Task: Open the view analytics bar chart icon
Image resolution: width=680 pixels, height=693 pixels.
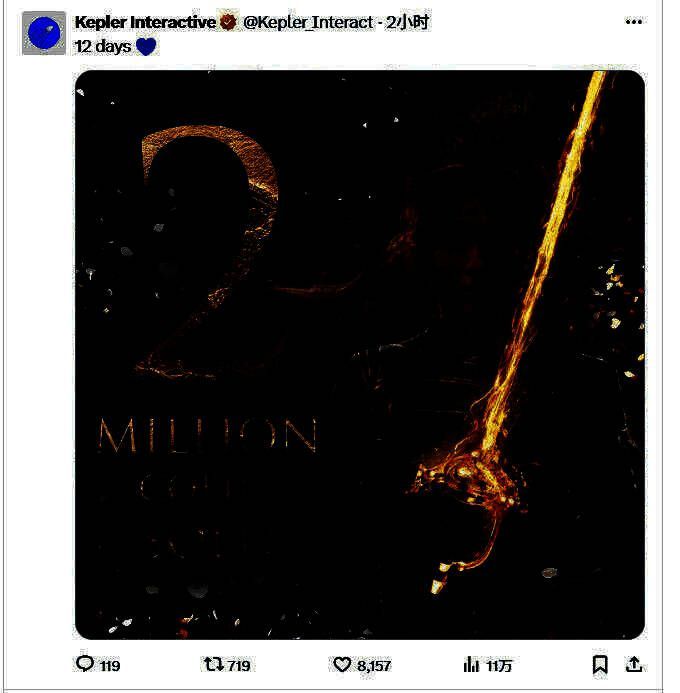Action: [471, 664]
